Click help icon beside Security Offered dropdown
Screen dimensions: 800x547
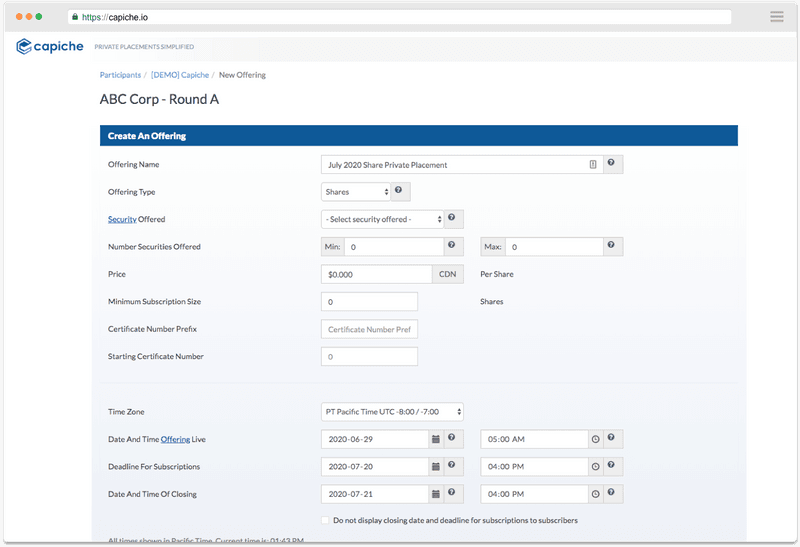tap(452, 218)
